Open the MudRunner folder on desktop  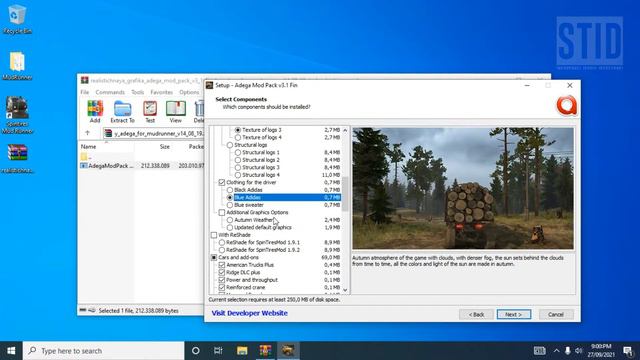point(17,65)
